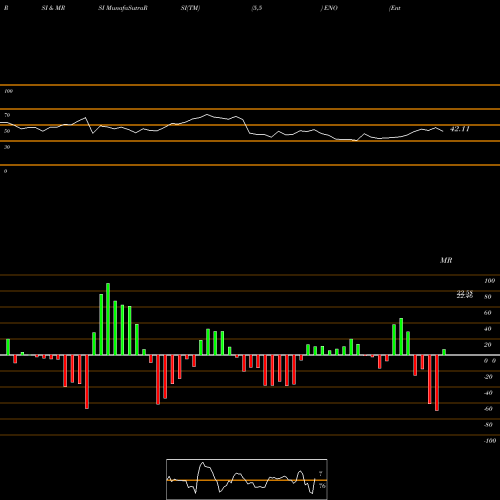Screen dimensions: 500x500
Task: Click the 'SI(TM)' header text
Action: (x=190, y=8)
